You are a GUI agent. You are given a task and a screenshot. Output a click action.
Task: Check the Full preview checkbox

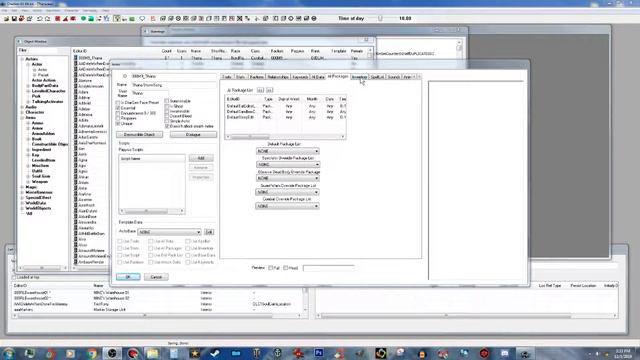[270, 268]
